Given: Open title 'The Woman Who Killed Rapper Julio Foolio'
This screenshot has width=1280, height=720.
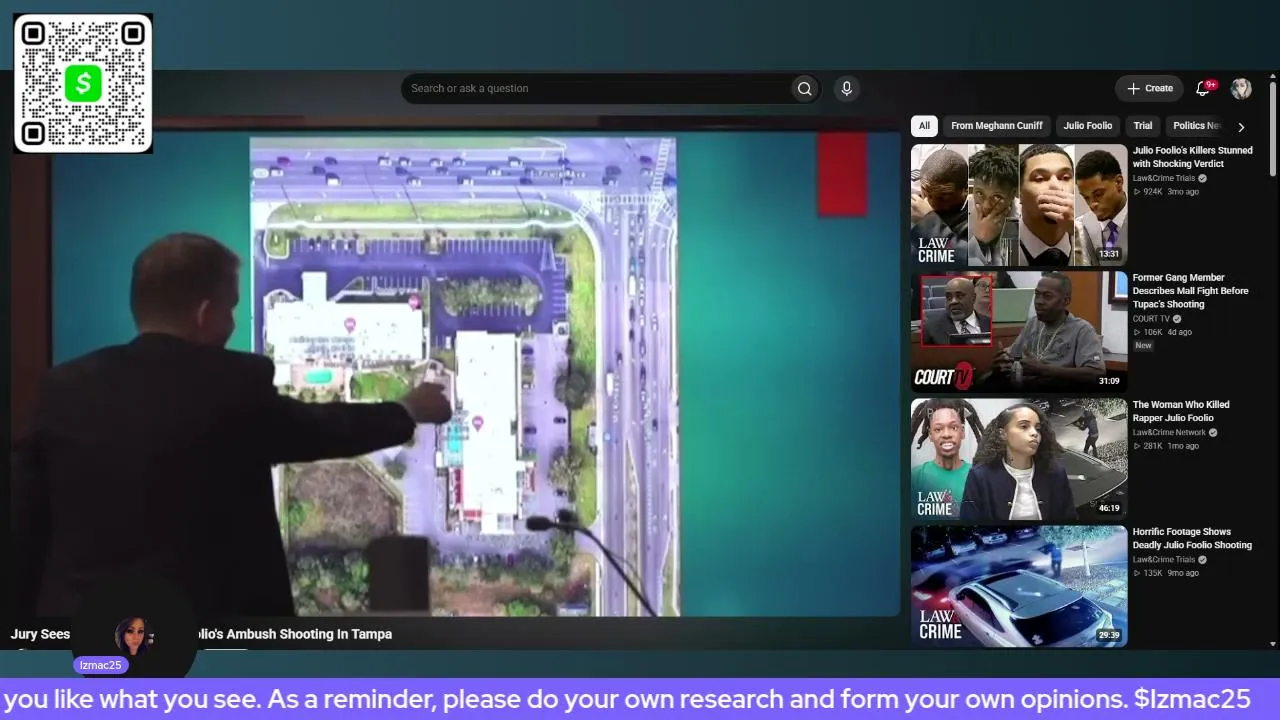Looking at the screenshot, I should [x=1181, y=411].
